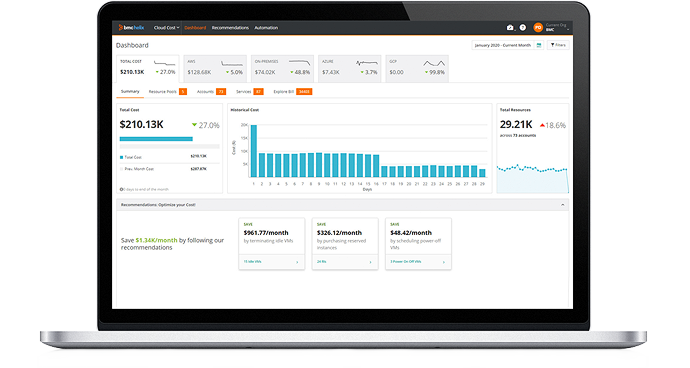Click the arrow on the Power On Off VMs card
The width and height of the screenshot is (690, 368).
[x=444, y=262]
